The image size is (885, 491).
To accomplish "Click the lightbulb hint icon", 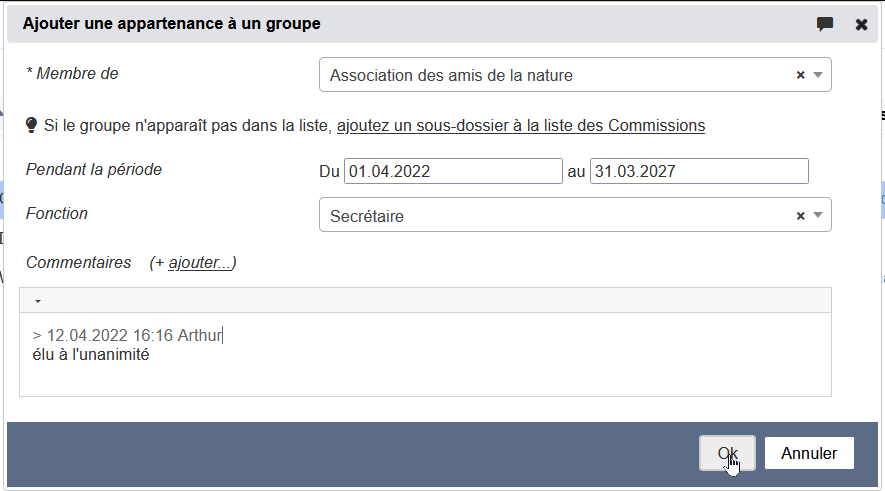I will click(x=31, y=125).
